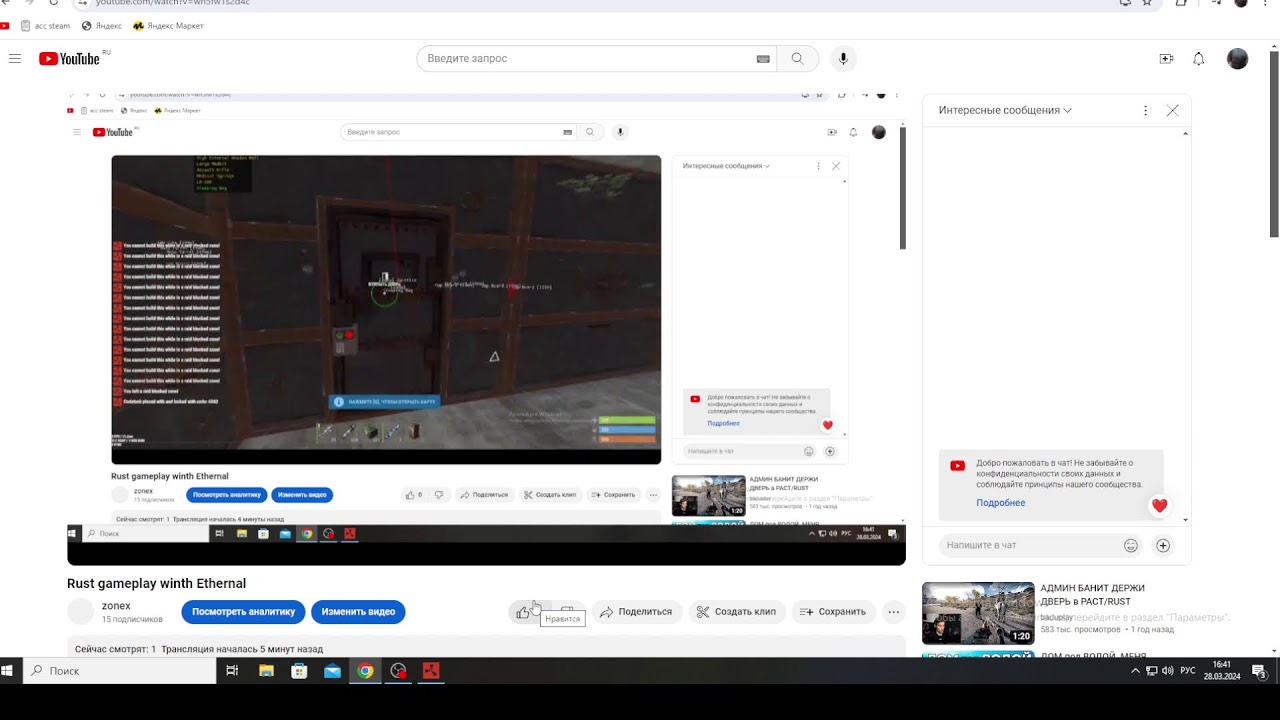The height and width of the screenshot is (720, 1280).
Task: Expand the Интересные сообщения chat filter
Action: tap(1005, 111)
